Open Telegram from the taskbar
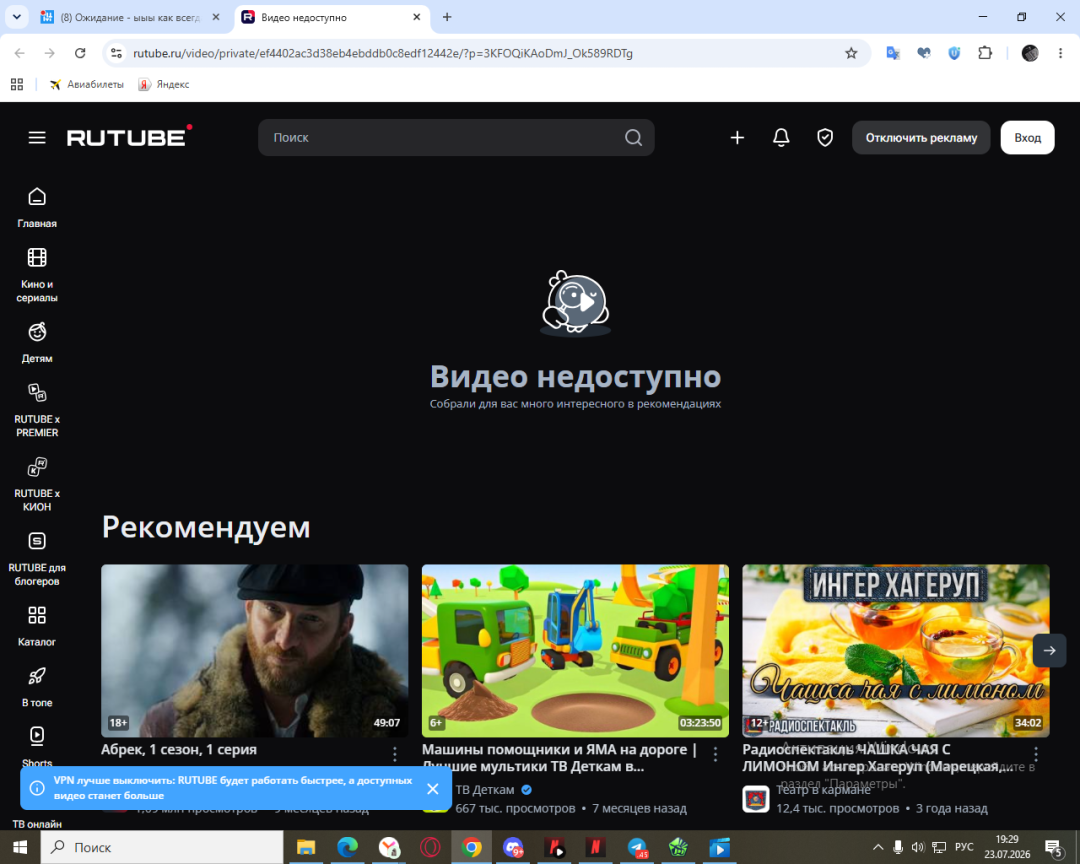 pos(637,847)
